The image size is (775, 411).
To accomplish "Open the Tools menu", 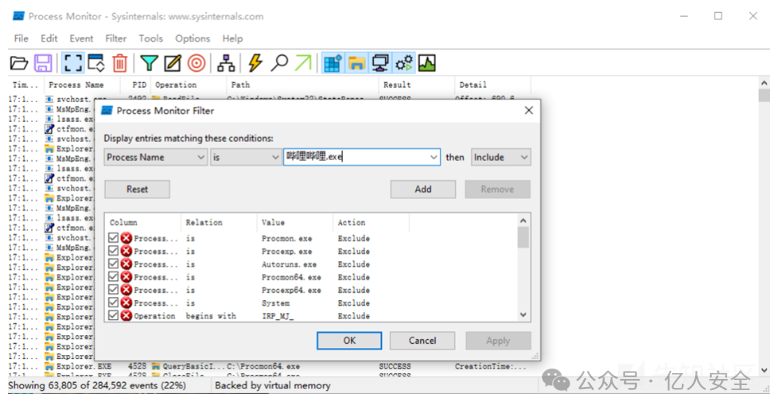I will coord(150,38).
